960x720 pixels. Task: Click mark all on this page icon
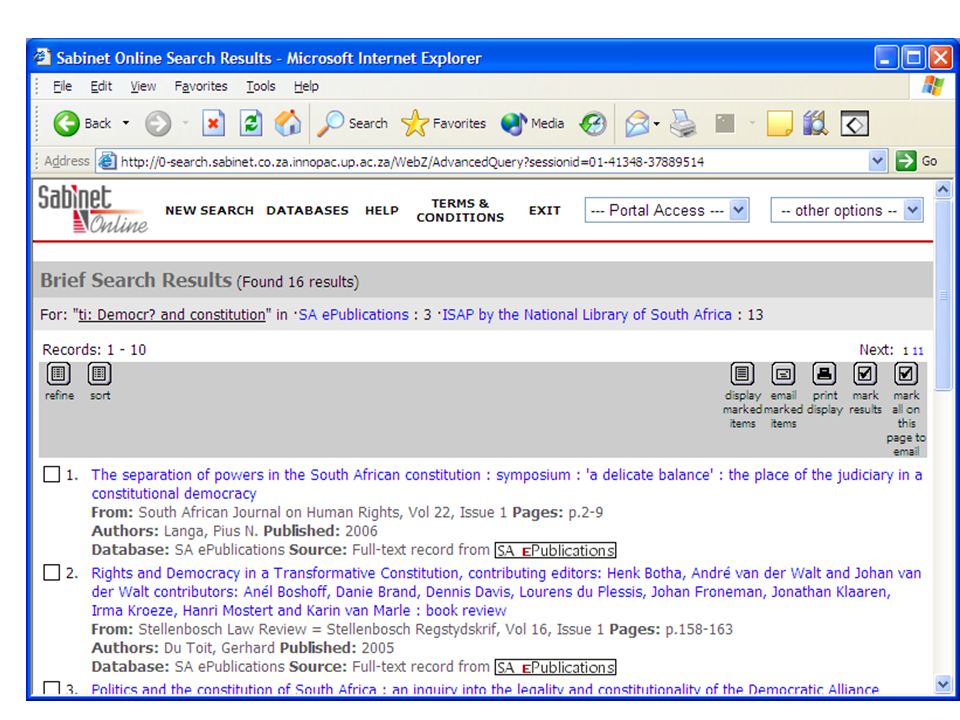tap(906, 373)
